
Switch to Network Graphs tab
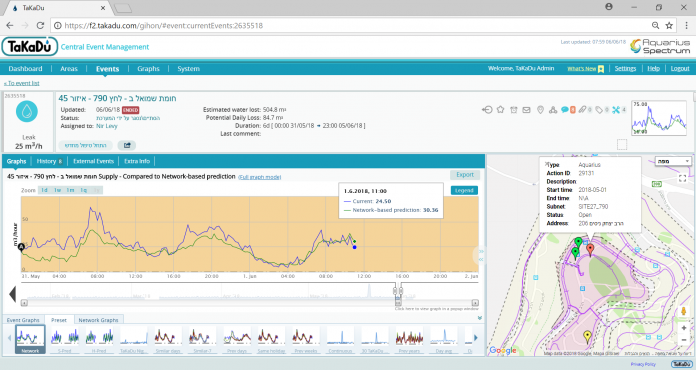[99, 320]
